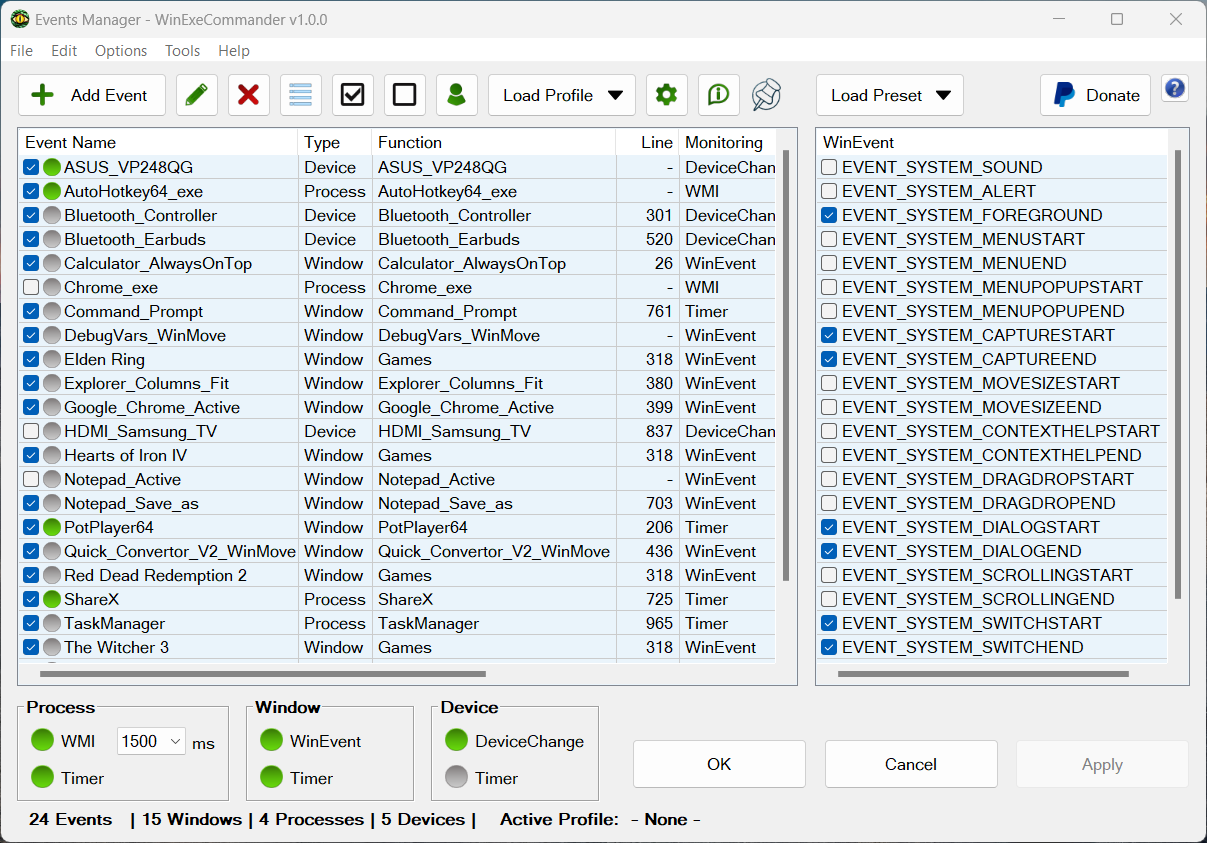This screenshot has height=843, width=1207.
Task: Uncheck EVENT_SYSTEM_FOREGROUND checkbox
Action: [x=829, y=215]
